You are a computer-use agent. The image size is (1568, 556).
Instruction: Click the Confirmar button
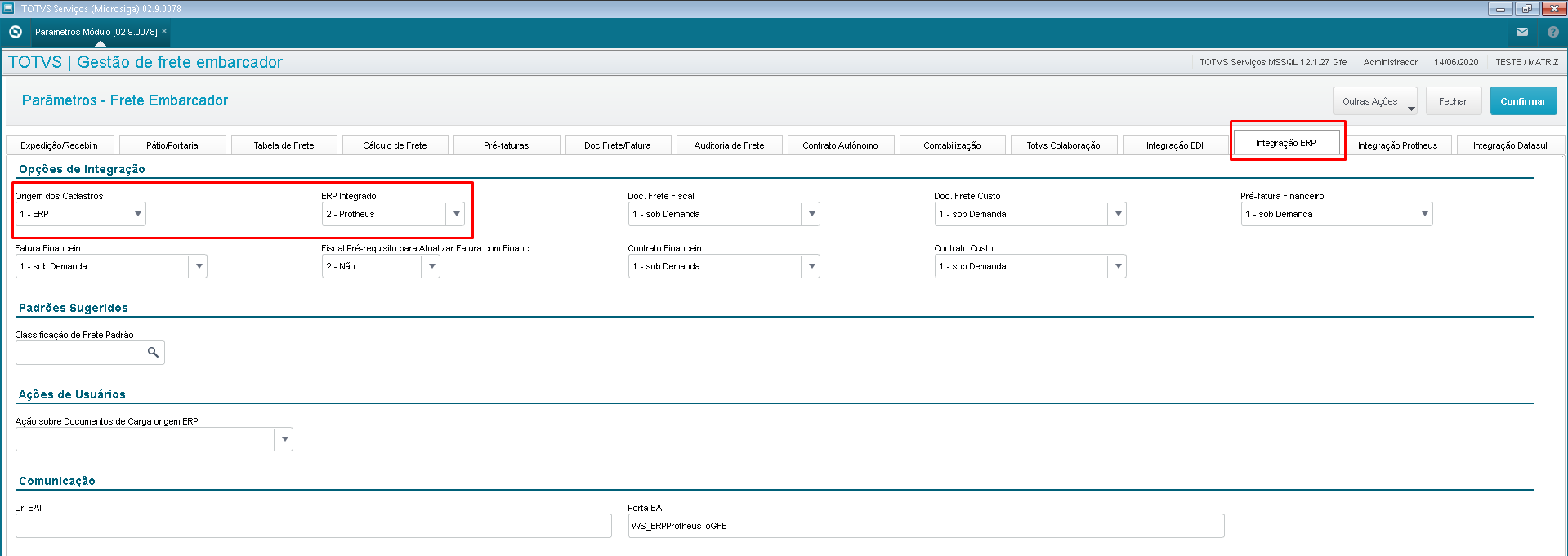[1523, 101]
